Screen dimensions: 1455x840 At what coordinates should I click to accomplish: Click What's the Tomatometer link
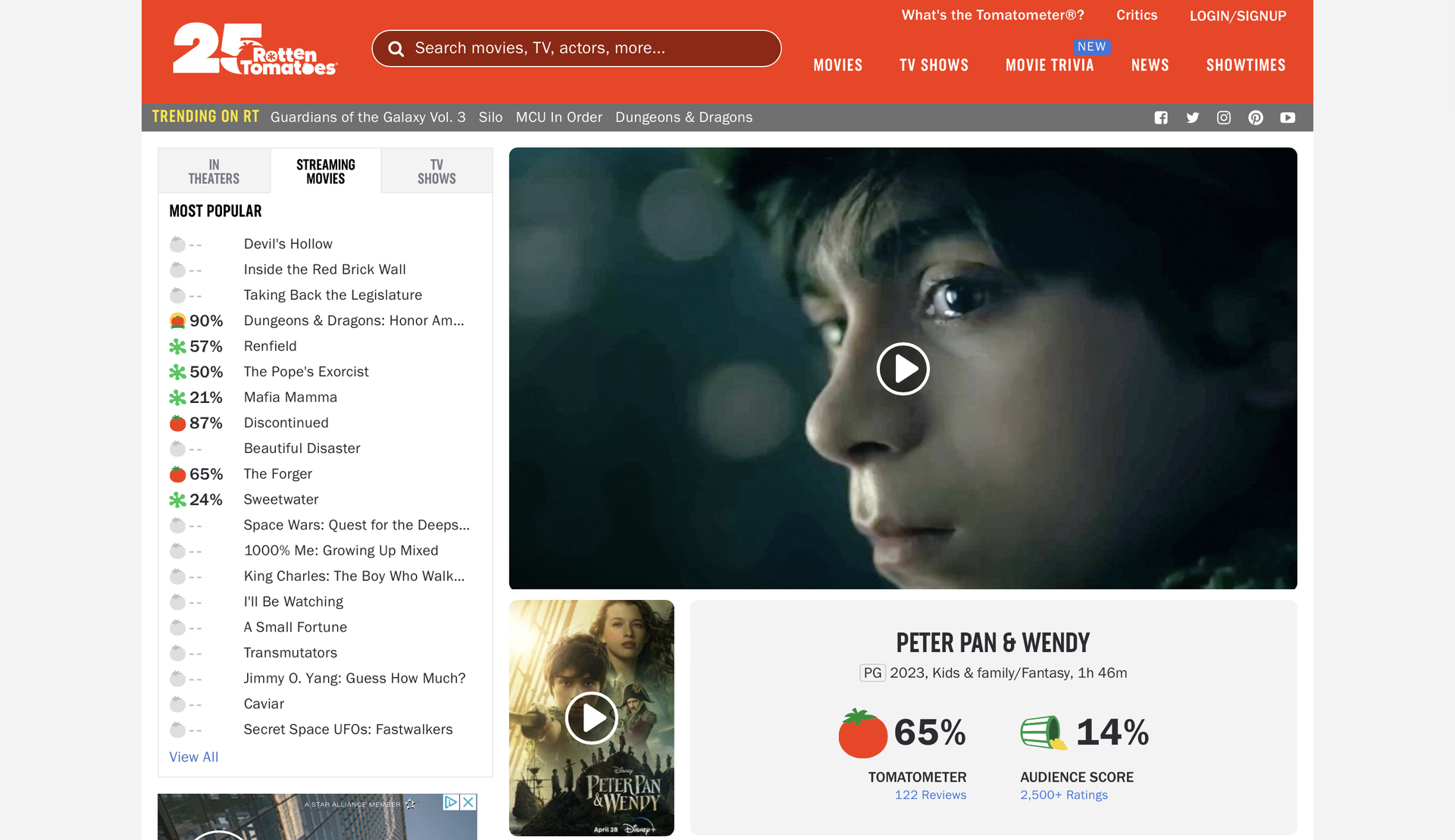993,15
